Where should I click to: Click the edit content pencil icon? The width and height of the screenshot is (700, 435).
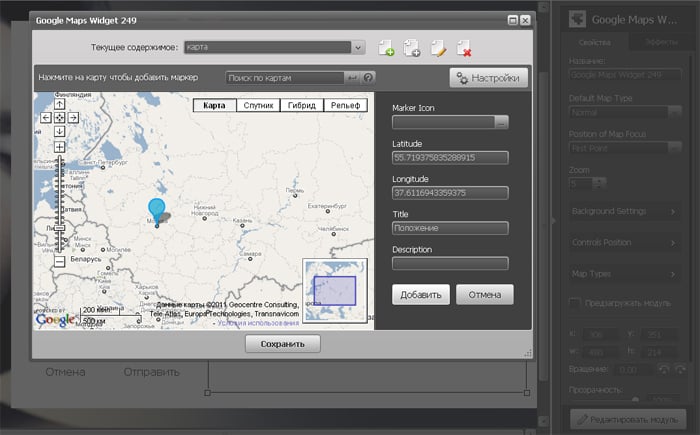tap(437, 47)
